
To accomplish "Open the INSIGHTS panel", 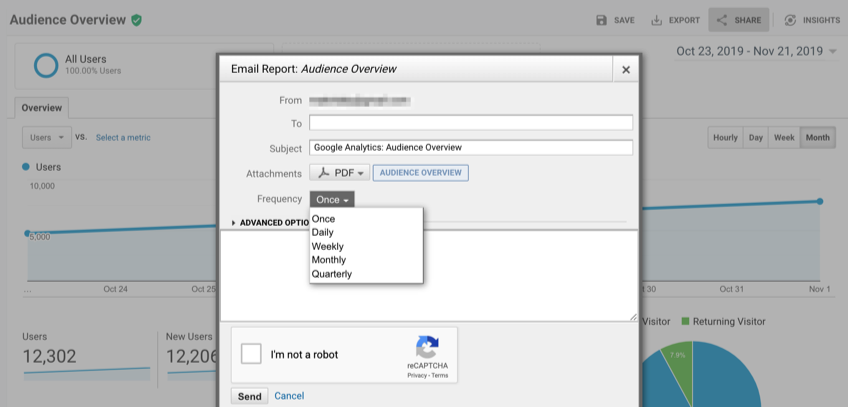I will [x=812, y=20].
